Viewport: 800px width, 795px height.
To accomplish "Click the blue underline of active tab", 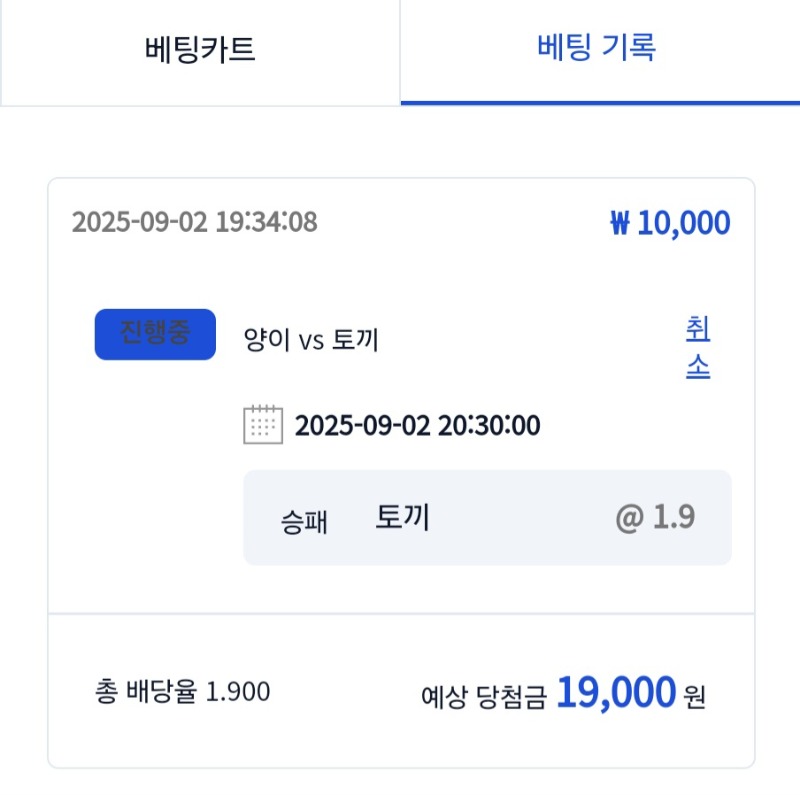I will coord(600,103).
